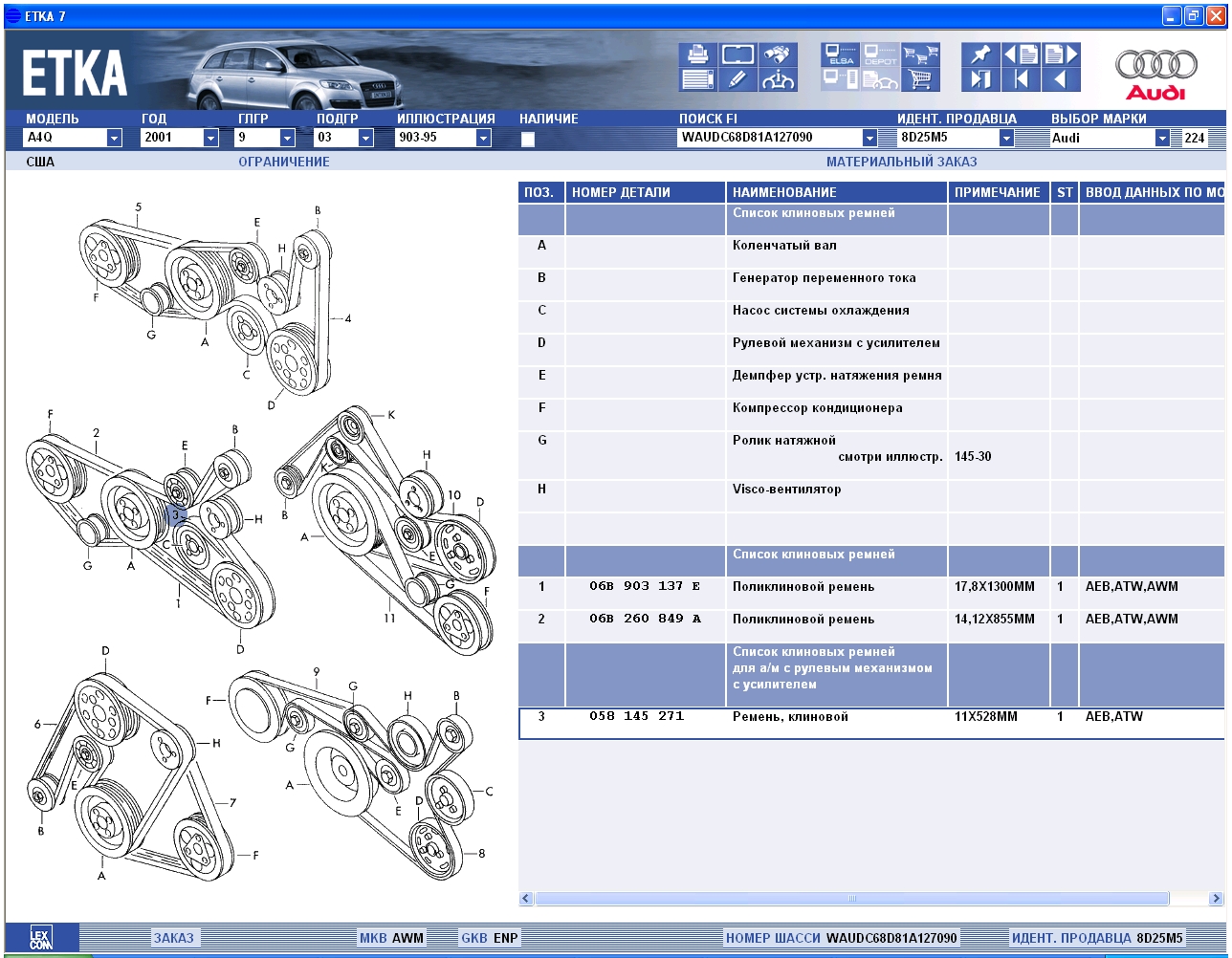Select part number 06B 260 849 A
Screen dimensions: 1232x958
click(x=645, y=619)
